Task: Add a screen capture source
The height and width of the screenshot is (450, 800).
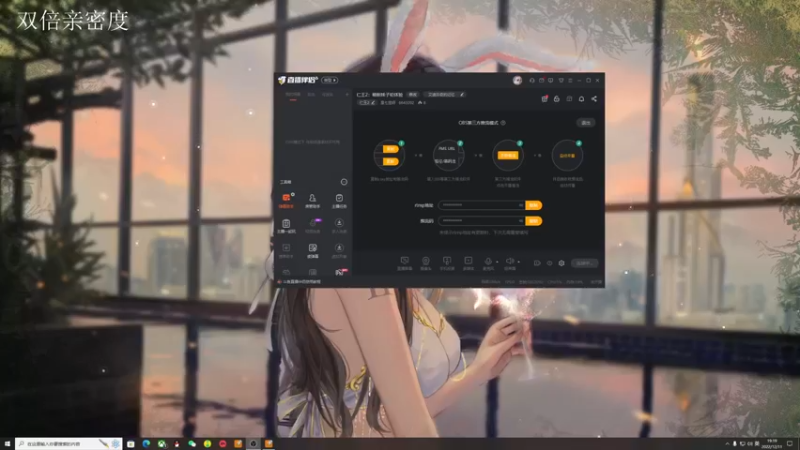Action: [405, 263]
